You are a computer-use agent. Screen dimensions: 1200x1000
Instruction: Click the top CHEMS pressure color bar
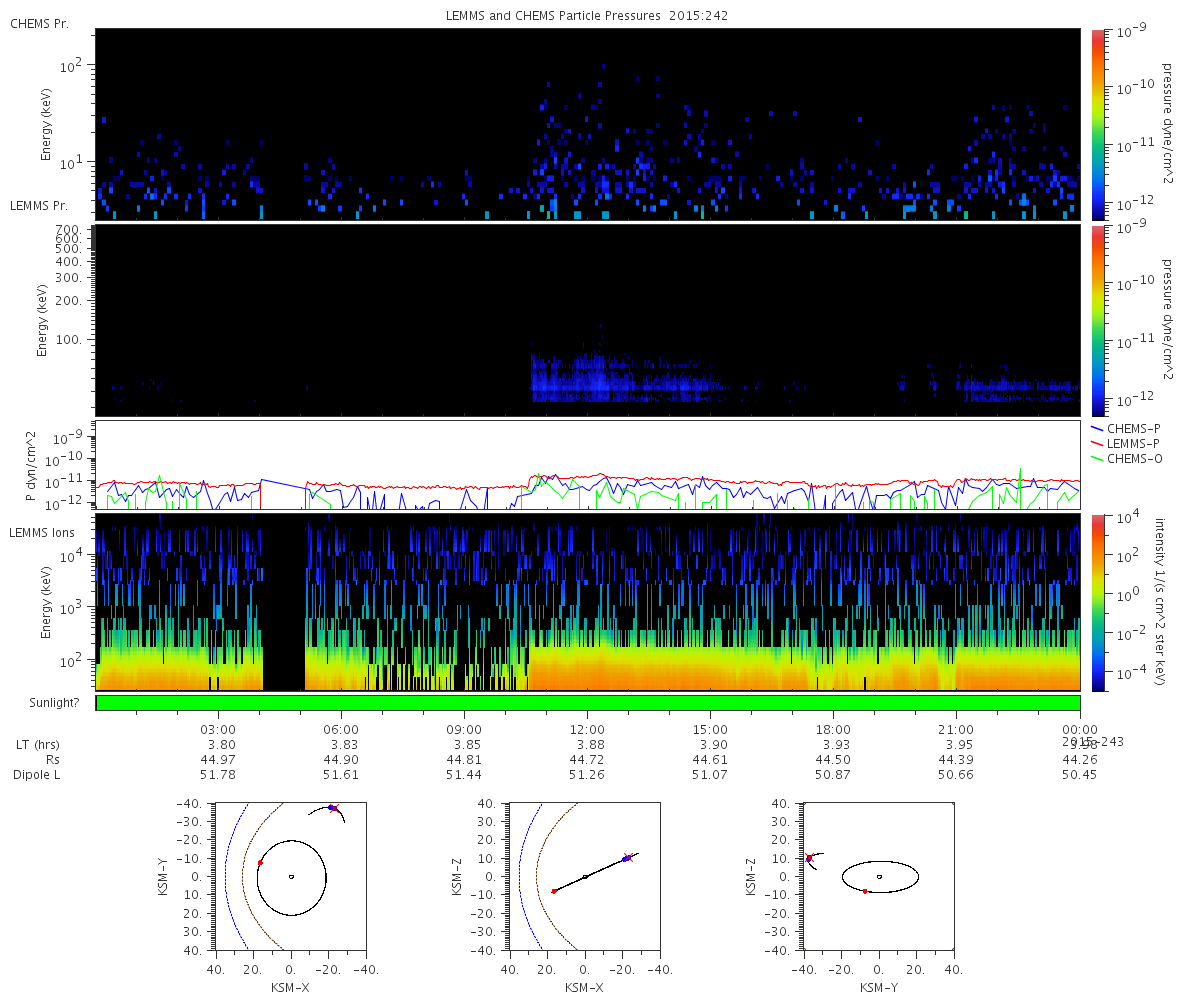tap(1097, 124)
